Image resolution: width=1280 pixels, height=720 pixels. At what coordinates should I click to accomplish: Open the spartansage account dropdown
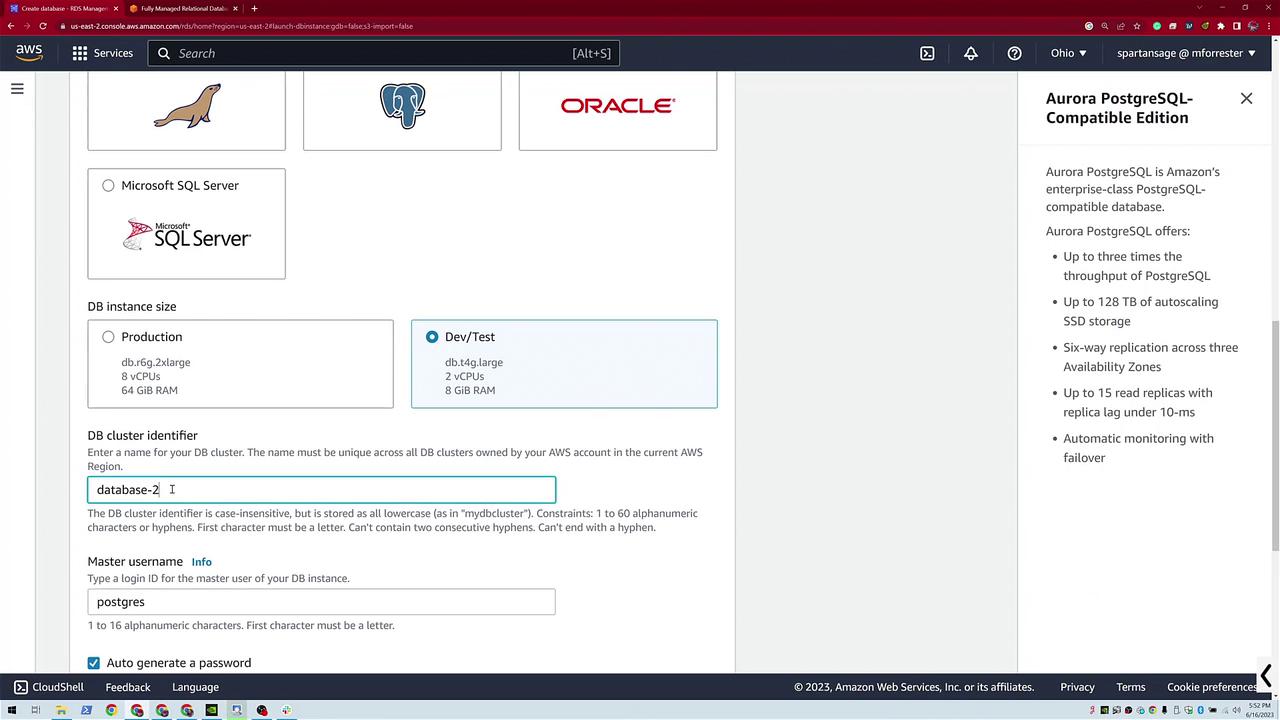click(x=1187, y=53)
